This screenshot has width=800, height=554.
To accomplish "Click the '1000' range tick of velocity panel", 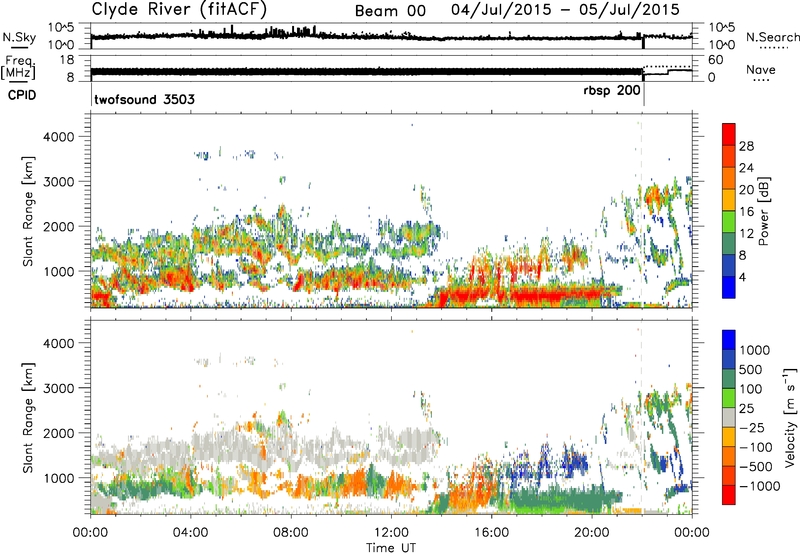I will click(58, 478).
